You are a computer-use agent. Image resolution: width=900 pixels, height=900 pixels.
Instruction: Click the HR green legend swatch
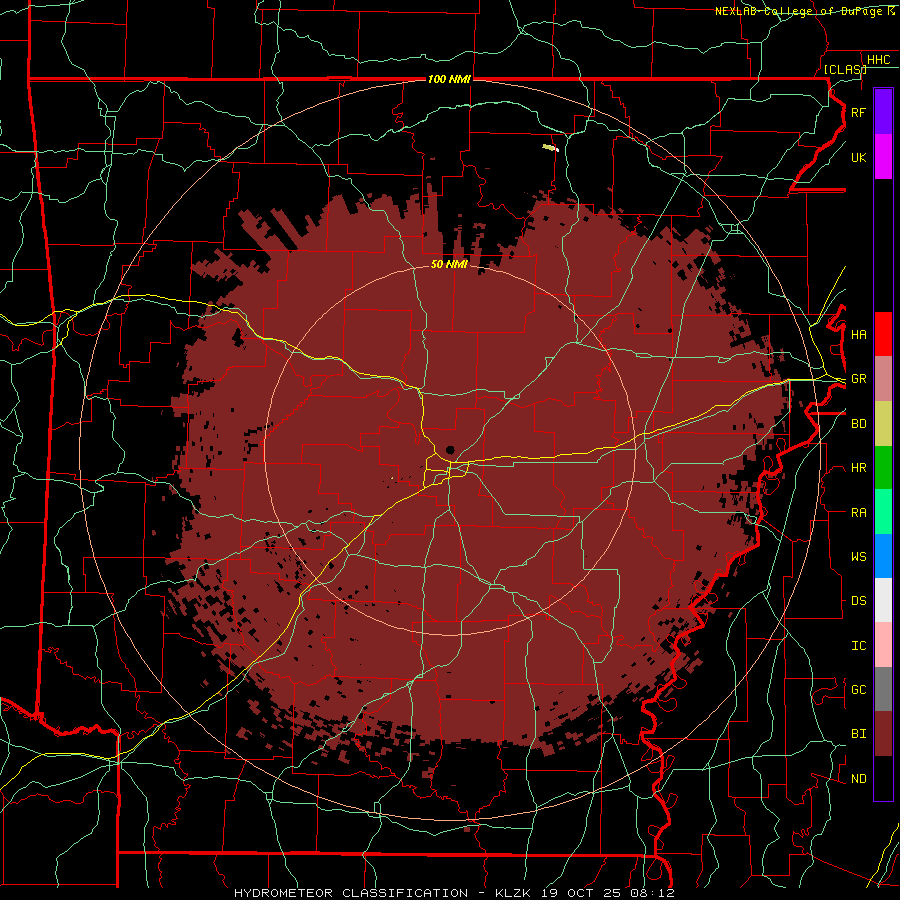(883, 468)
